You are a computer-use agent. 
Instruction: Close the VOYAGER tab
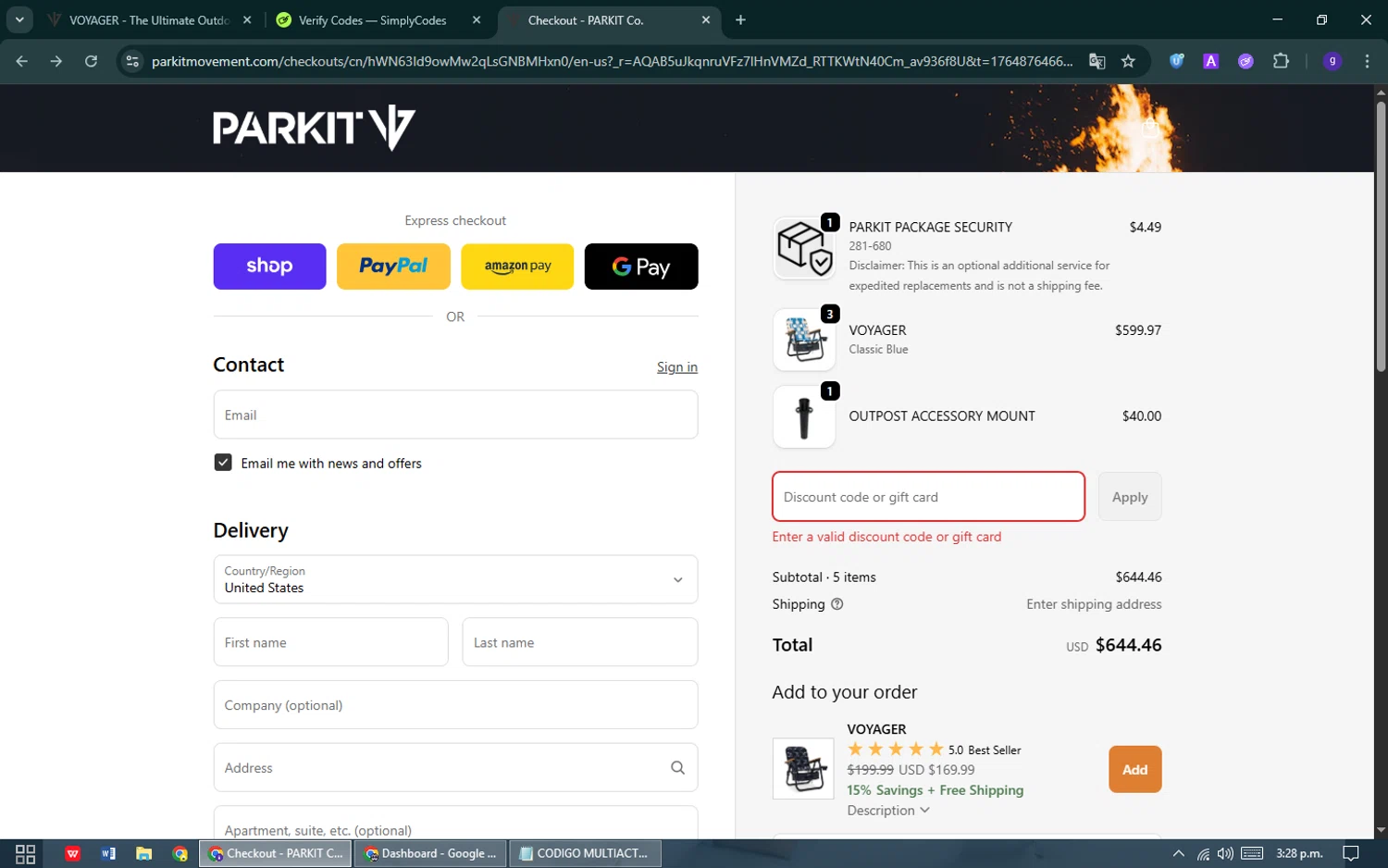tap(247, 19)
